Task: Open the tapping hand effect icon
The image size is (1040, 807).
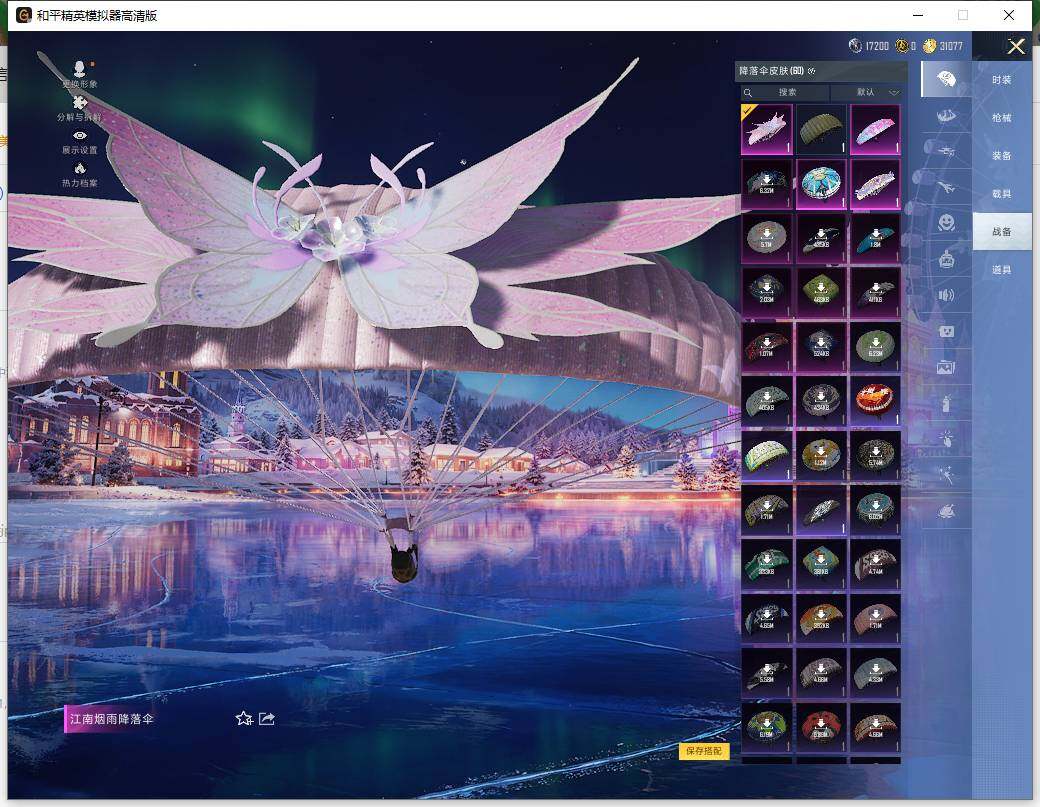Action: [946, 438]
